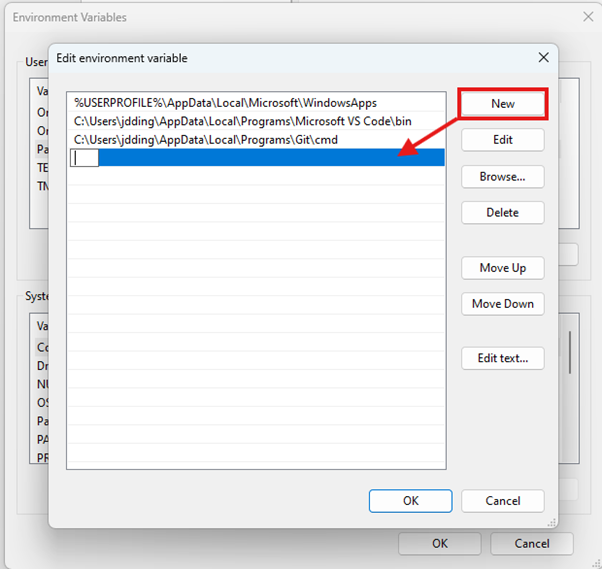602x569 pixels.
Task: Click Move Down button
Action: pos(502,304)
